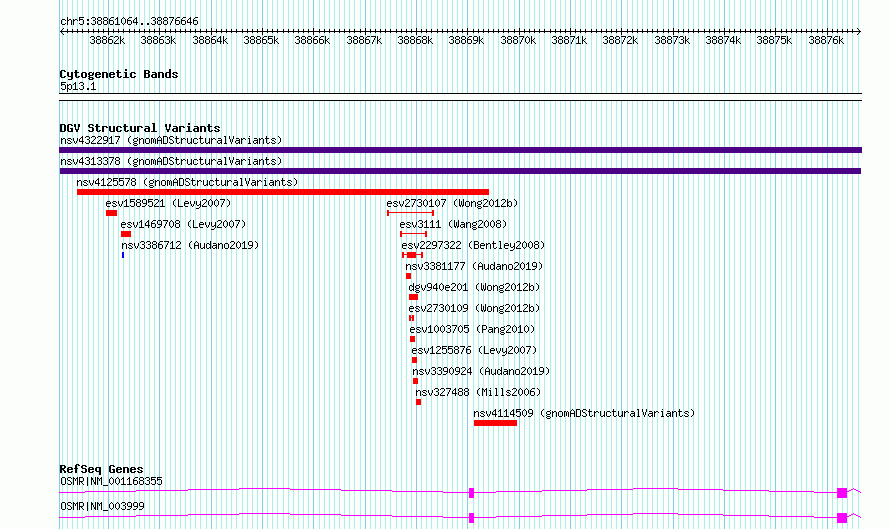Click the OSMR NM_003999 right exon box

(842, 518)
